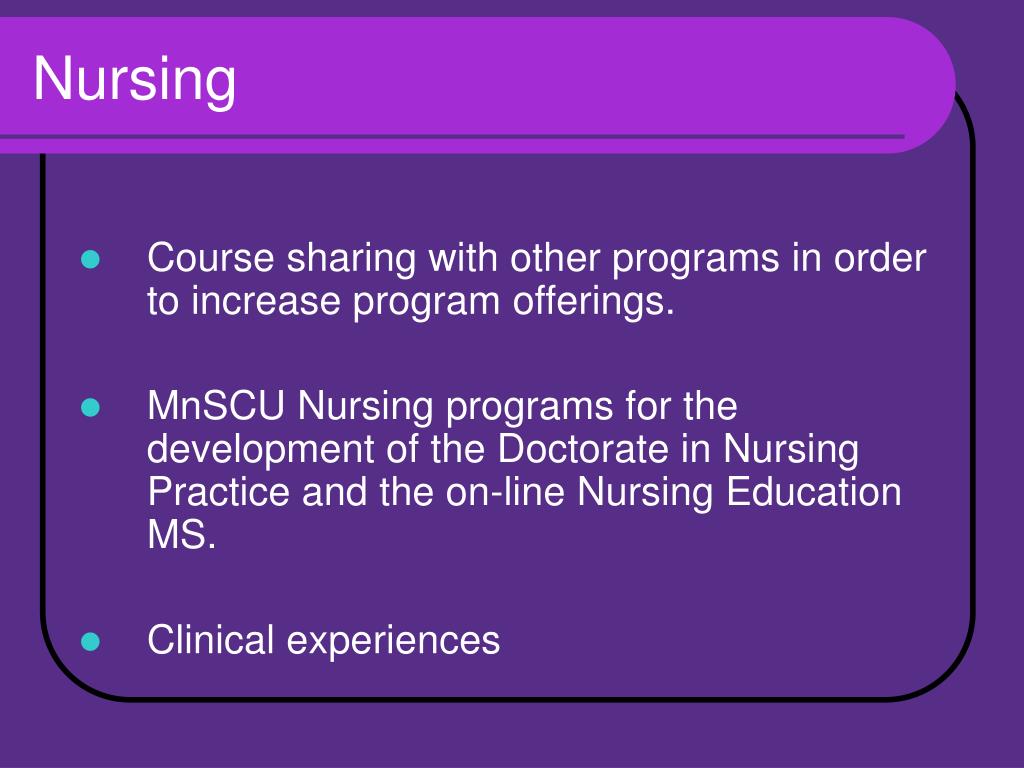Click the word 'Practice' in the second bullet
This screenshot has width=1024, height=768.
[x=218, y=492]
